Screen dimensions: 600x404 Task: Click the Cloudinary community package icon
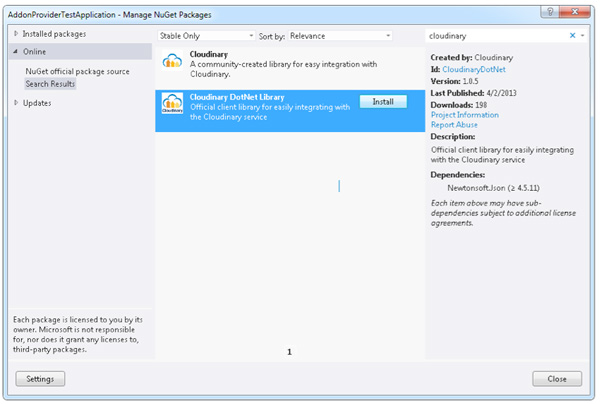click(x=172, y=60)
